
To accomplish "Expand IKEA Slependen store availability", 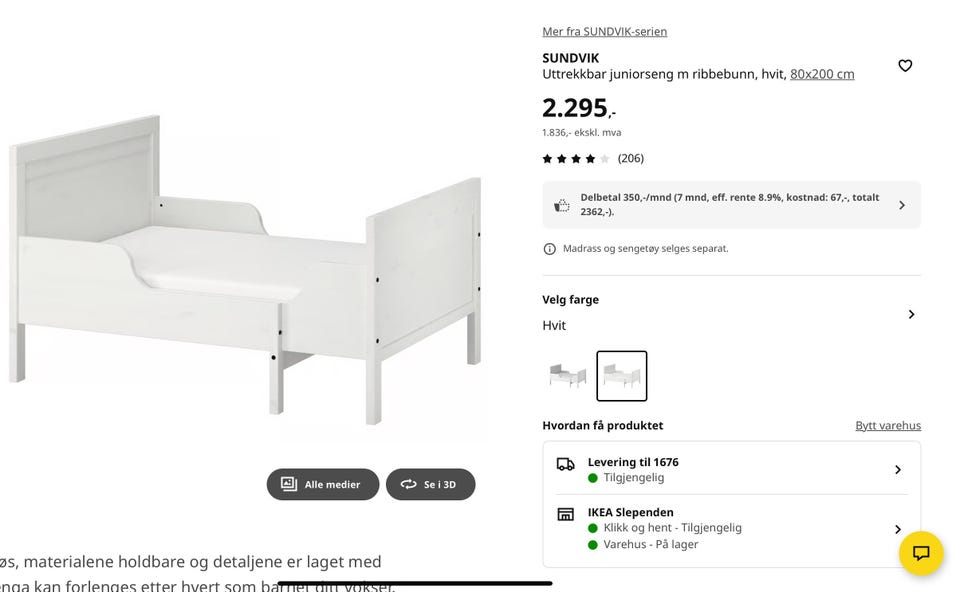I will point(897,529).
